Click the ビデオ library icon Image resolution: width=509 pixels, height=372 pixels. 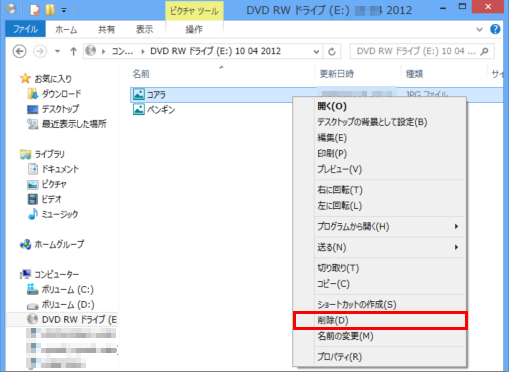pos(33,199)
